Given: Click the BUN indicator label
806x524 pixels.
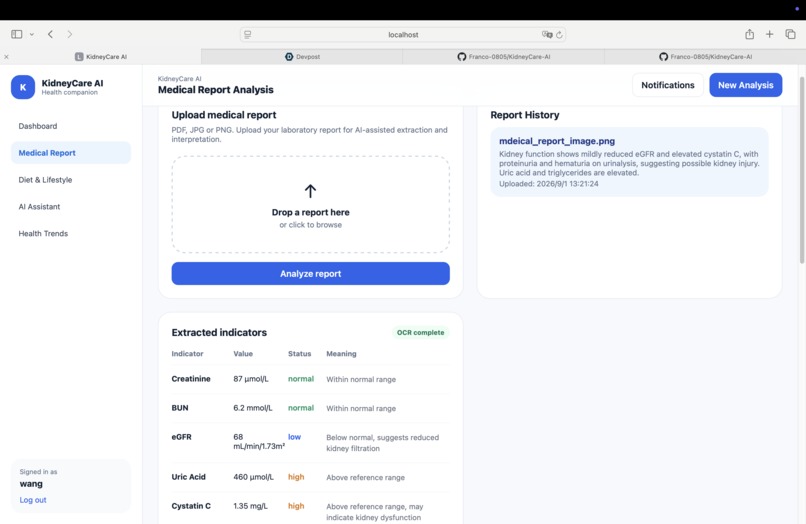Looking at the screenshot, I should tap(180, 408).
